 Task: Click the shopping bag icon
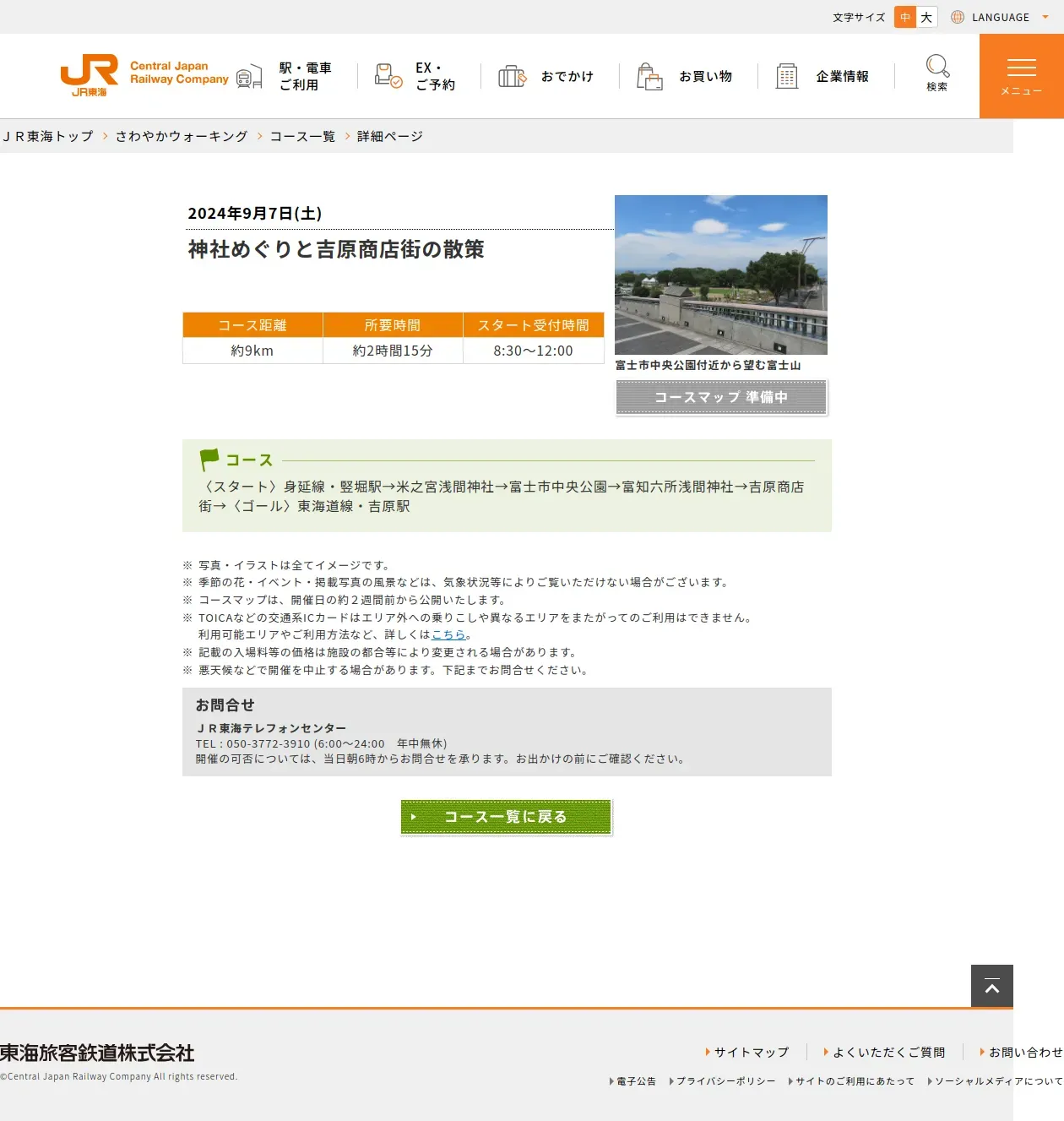(649, 76)
